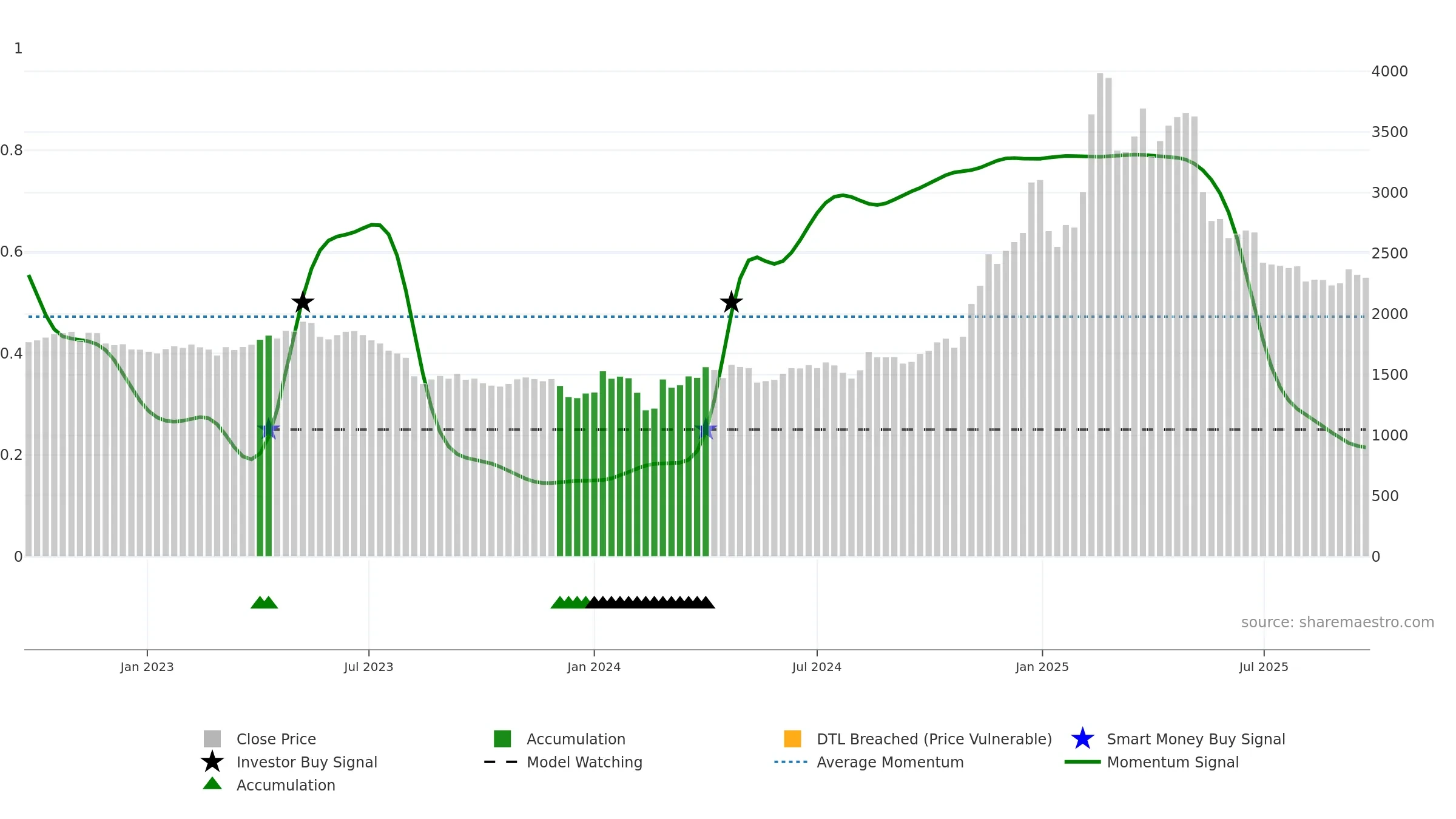
Task: Click the black investor buy star near 2023
Action: (x=303, y=302)
